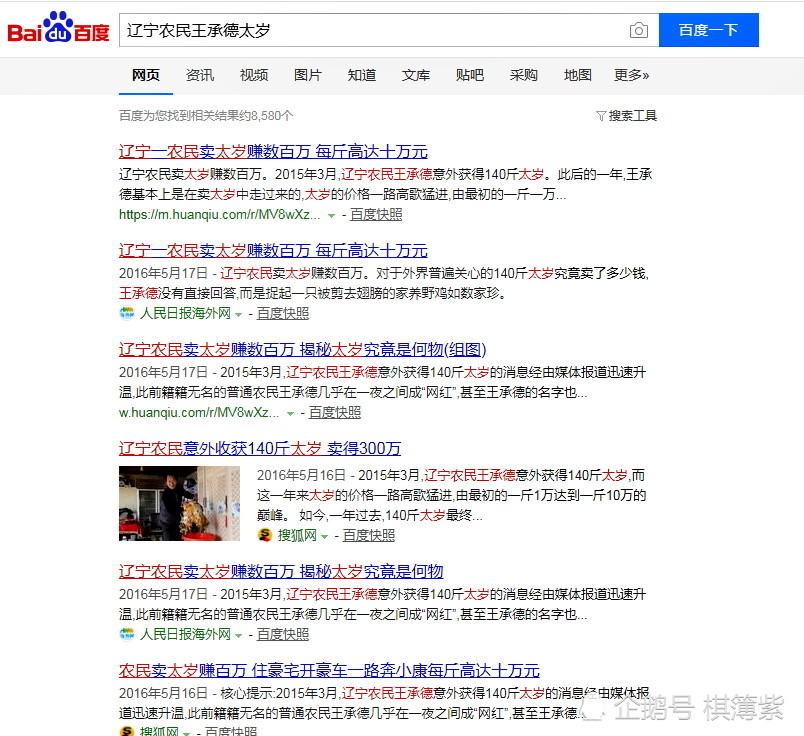Open the 地图 tab
804x736 pixels.
tap(577, 75)
